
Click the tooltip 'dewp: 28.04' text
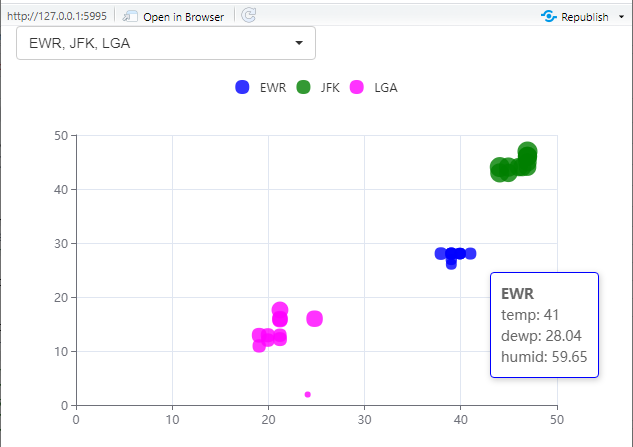[541, 336]
